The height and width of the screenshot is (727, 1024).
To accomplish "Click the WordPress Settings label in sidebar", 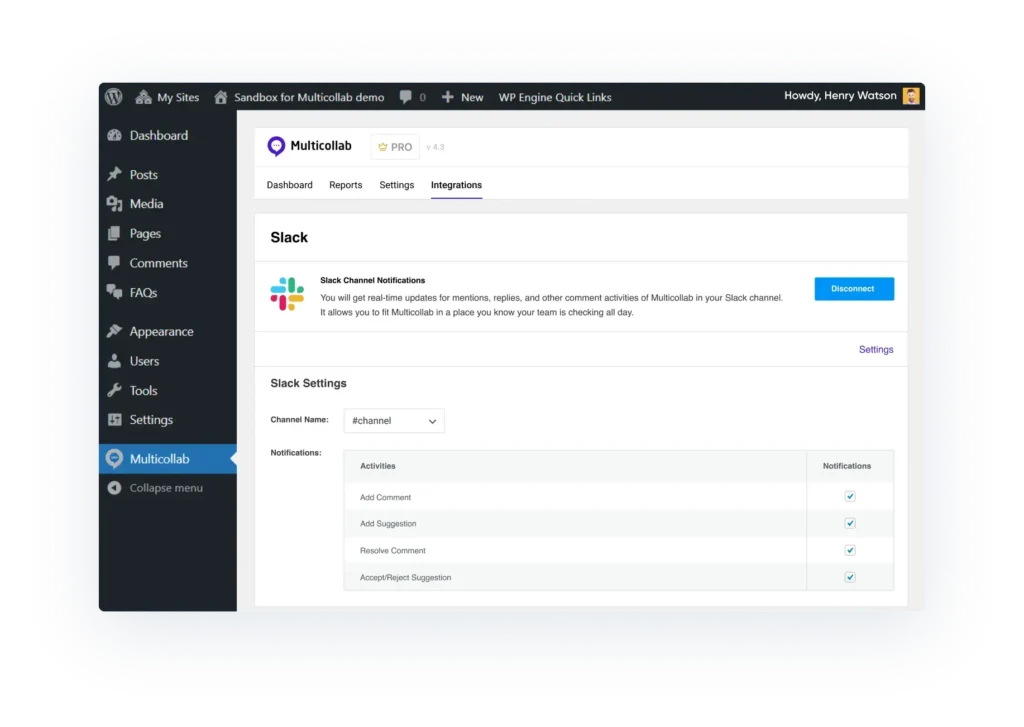I will [x=151, y=419].
